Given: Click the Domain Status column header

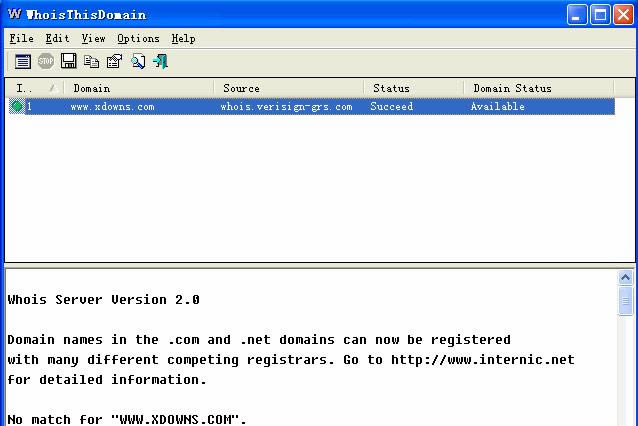Looking at the screenshot, I should 538,88.
